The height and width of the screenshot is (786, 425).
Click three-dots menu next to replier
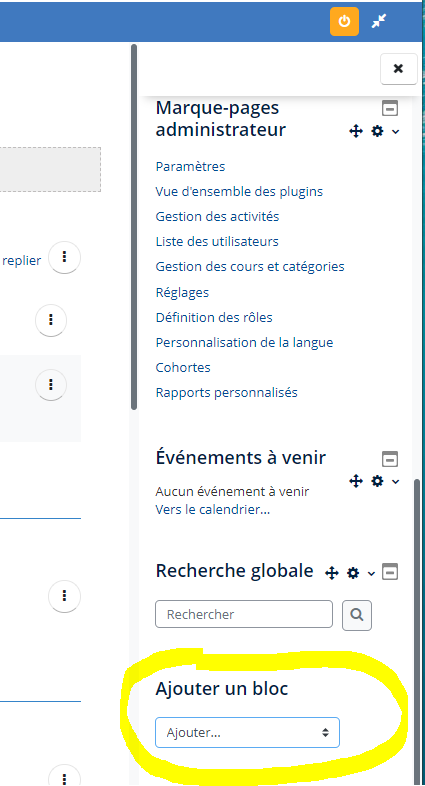point(64,257)
